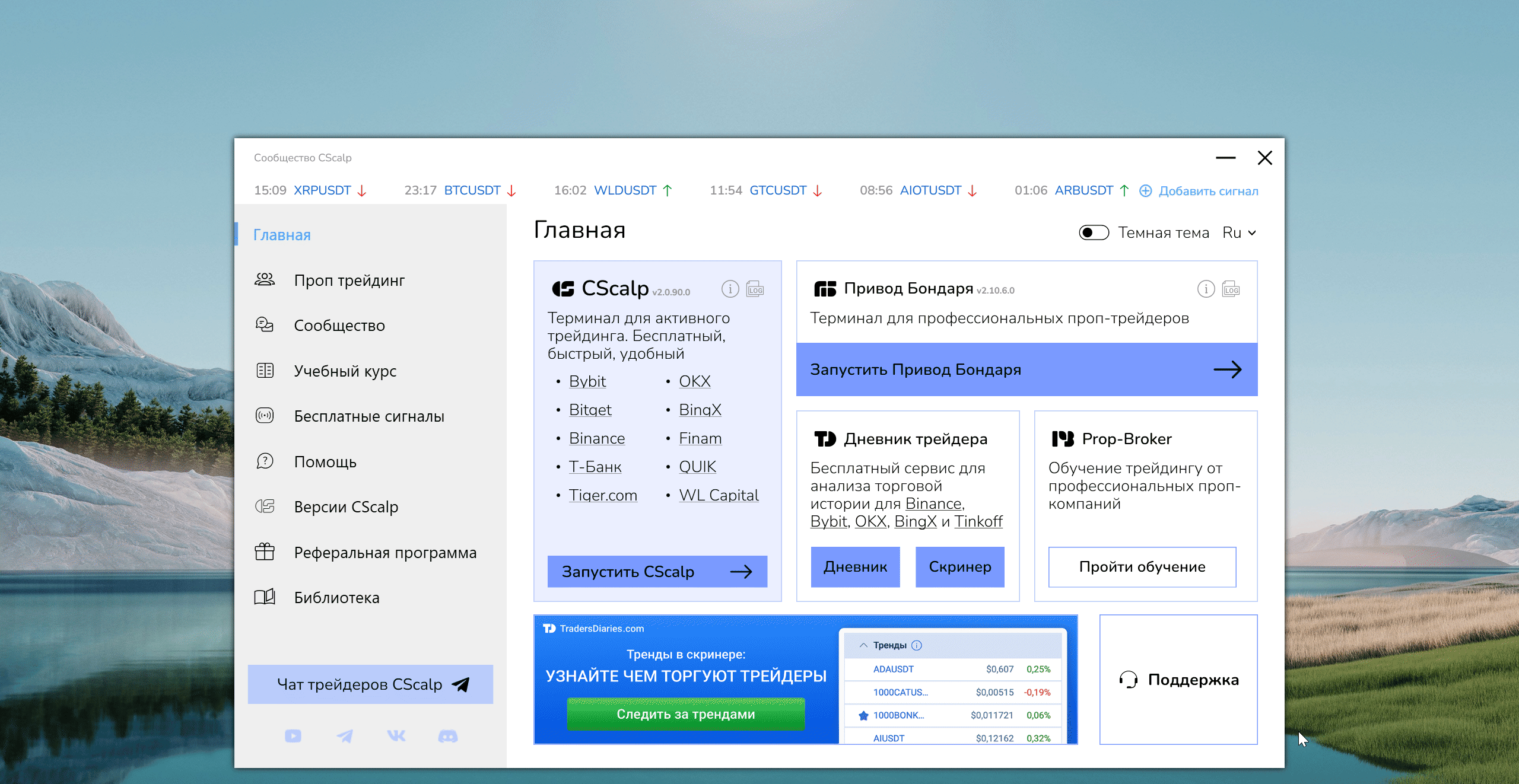
Task: Open the OKX link in CScalp card
Action: click(694, 381)
